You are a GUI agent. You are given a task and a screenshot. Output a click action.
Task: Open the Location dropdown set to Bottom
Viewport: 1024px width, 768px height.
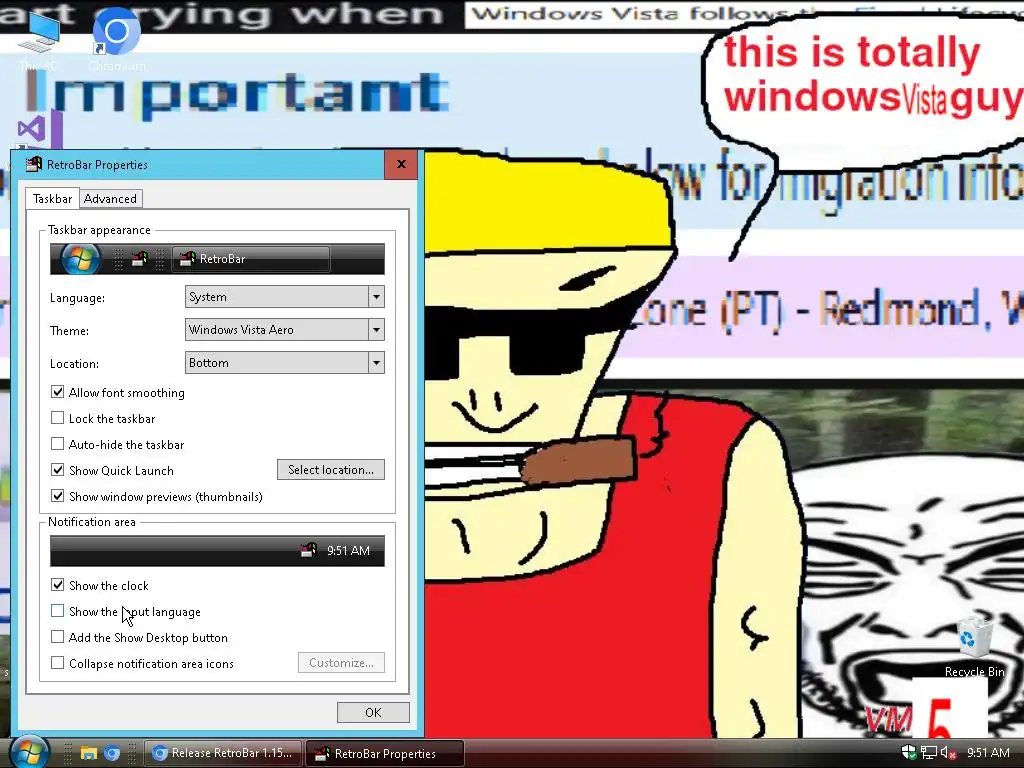(x=285, y=362)
